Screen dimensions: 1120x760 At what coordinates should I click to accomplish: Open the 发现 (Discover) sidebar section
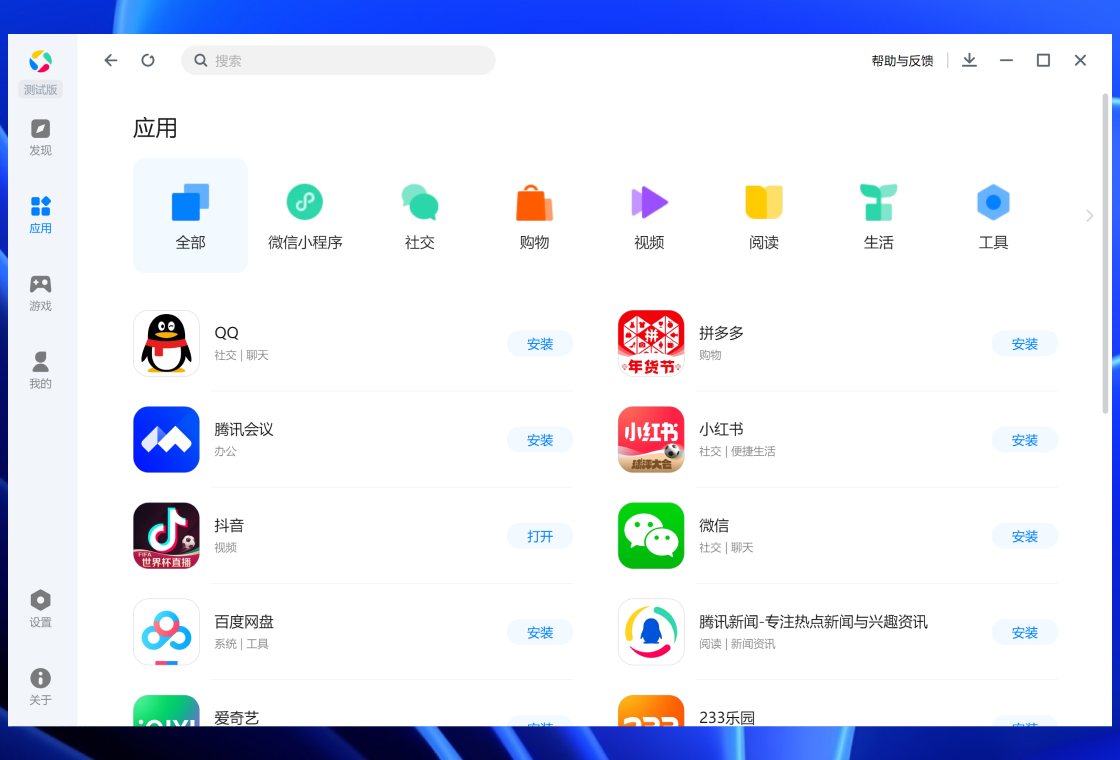41,137
